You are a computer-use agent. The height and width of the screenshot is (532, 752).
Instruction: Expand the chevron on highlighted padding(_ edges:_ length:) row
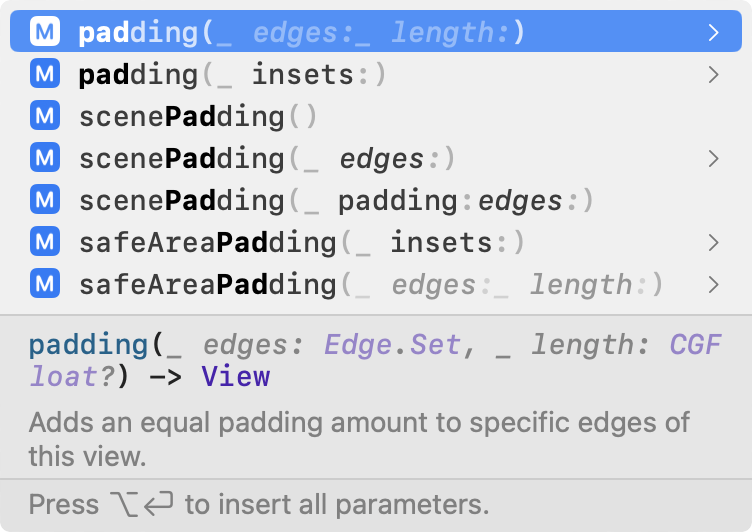(x=713, y=33)
